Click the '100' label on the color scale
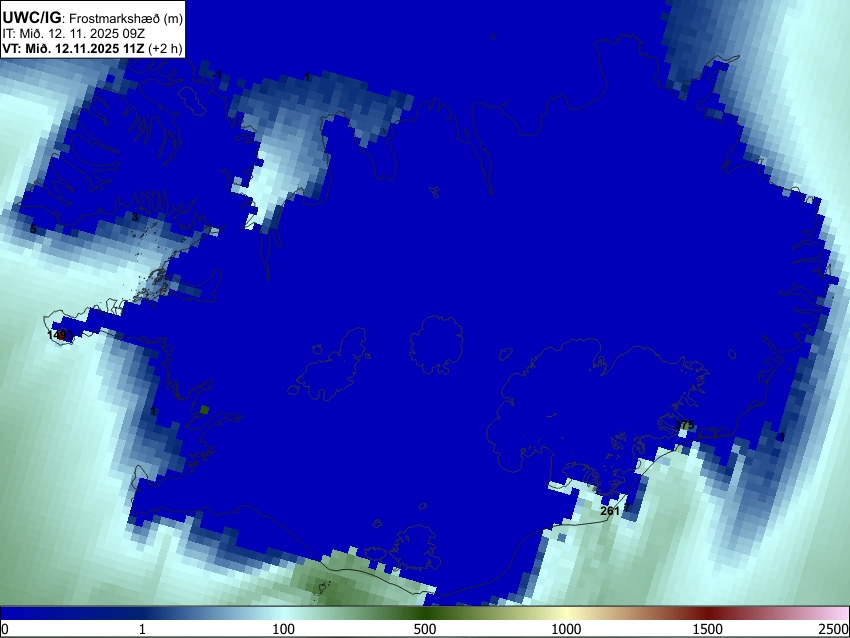Image resolution: width=850 pixels, height=638 pixels. (x=283, y=629)
